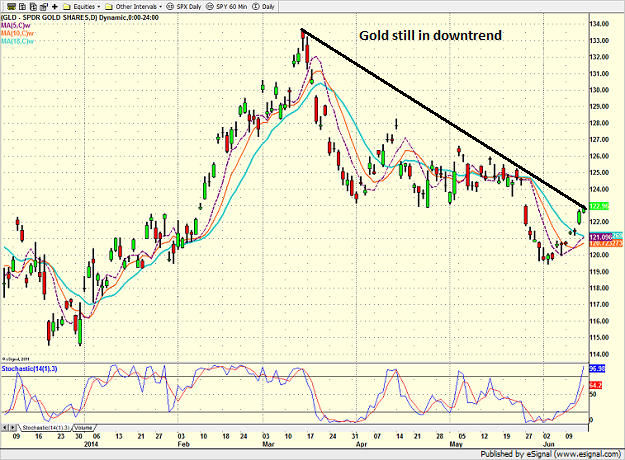Image resolution: width=625 pixels, height=460 pixels.
Task: Load the SPX Daily chart shortcut
Action: pyautogui.click(x=184, y=7)
